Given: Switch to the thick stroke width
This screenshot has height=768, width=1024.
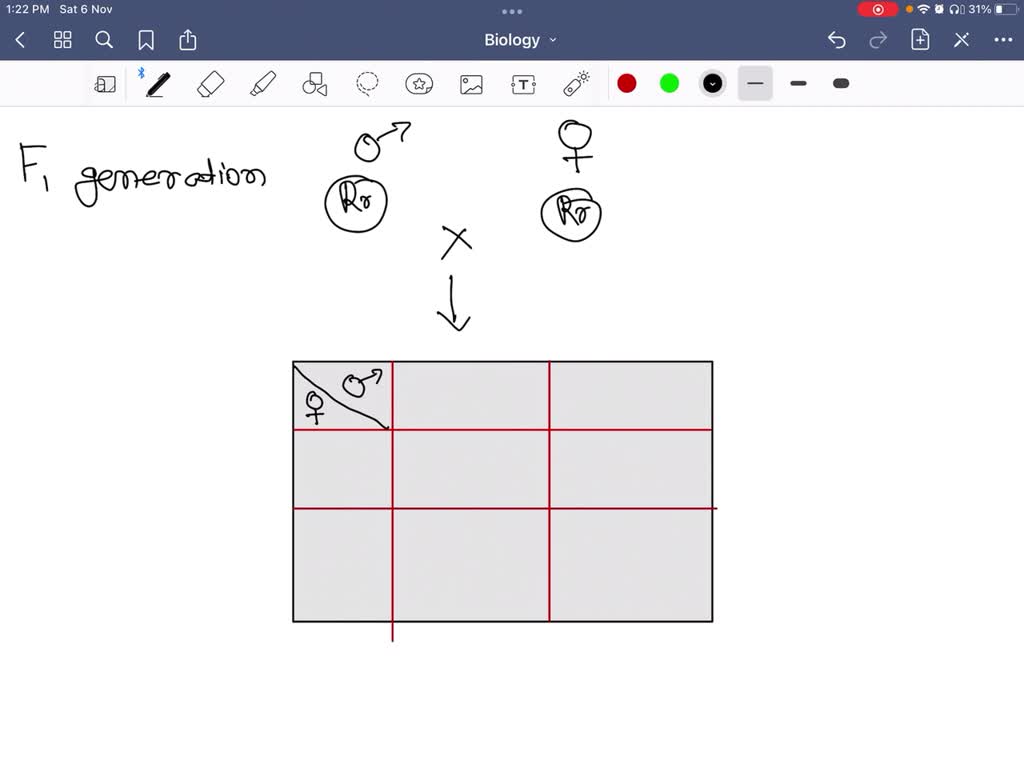Looking at the screenshot, I should (x=840, y=84).
